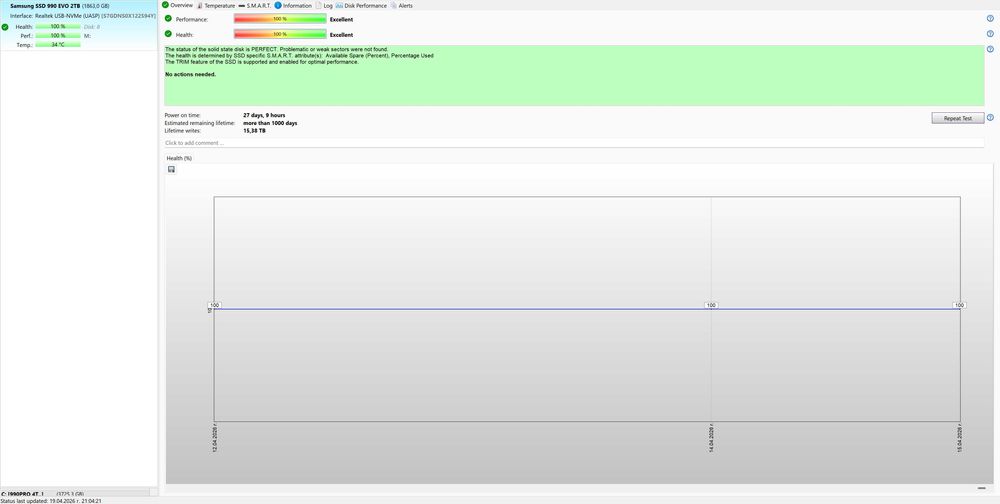Click the '15,38 TB' lifetime writes value
Image resolution: width=1000 pixels, height=504 pixels.
click(254, 131)
